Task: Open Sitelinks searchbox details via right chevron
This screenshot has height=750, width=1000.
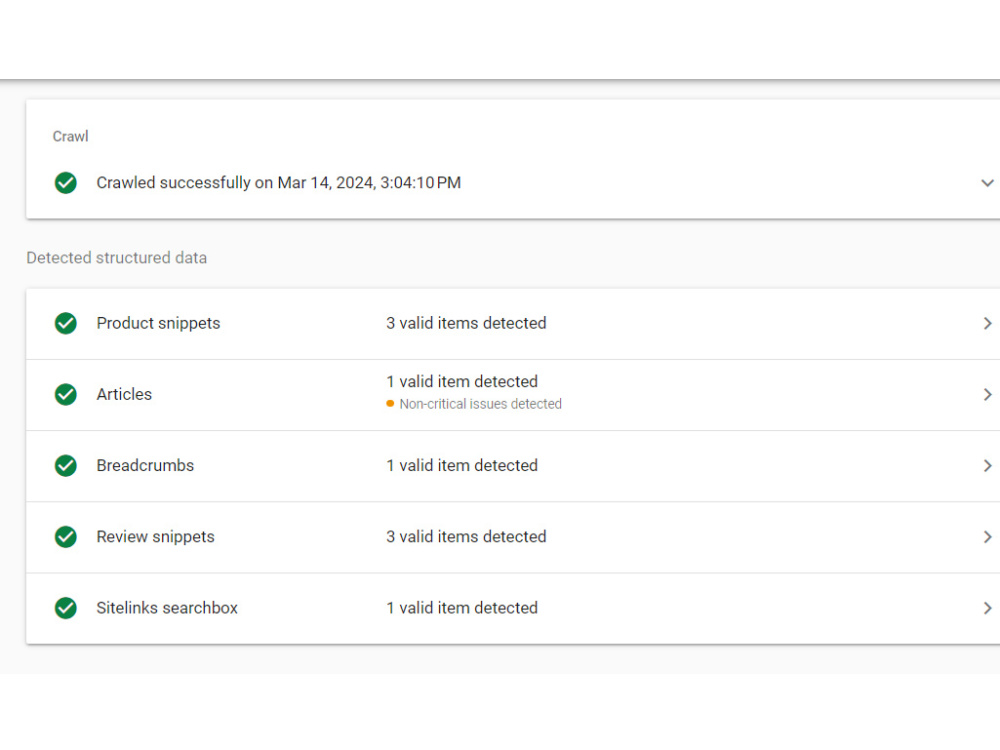Action: [x=987, y=608]
